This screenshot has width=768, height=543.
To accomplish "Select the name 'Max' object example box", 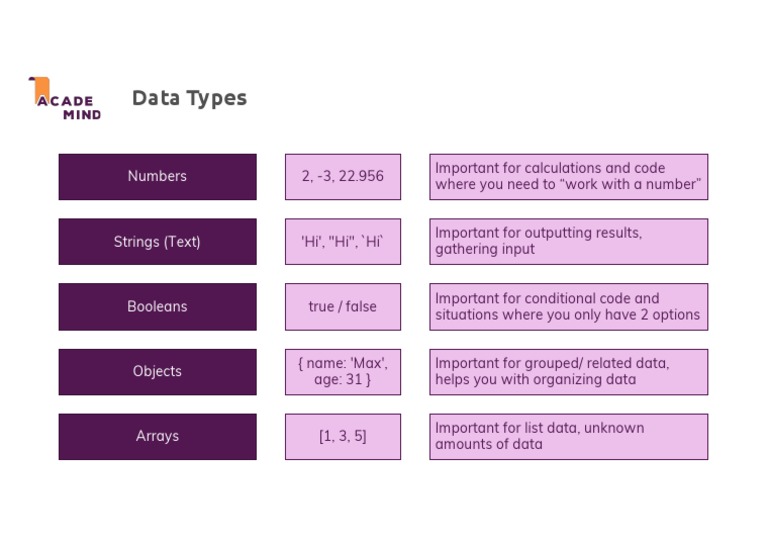I will tap(342, 371).
